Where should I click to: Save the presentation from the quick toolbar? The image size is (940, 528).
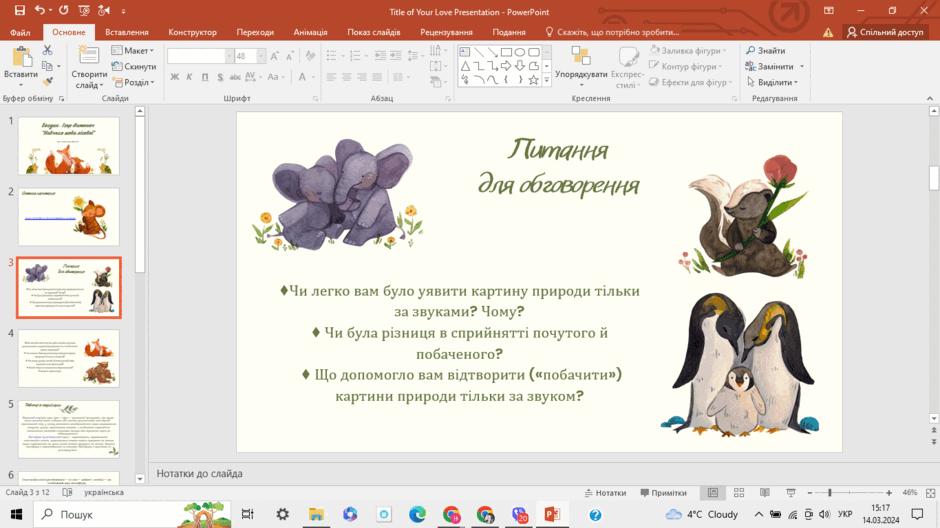tap(20, 10)
